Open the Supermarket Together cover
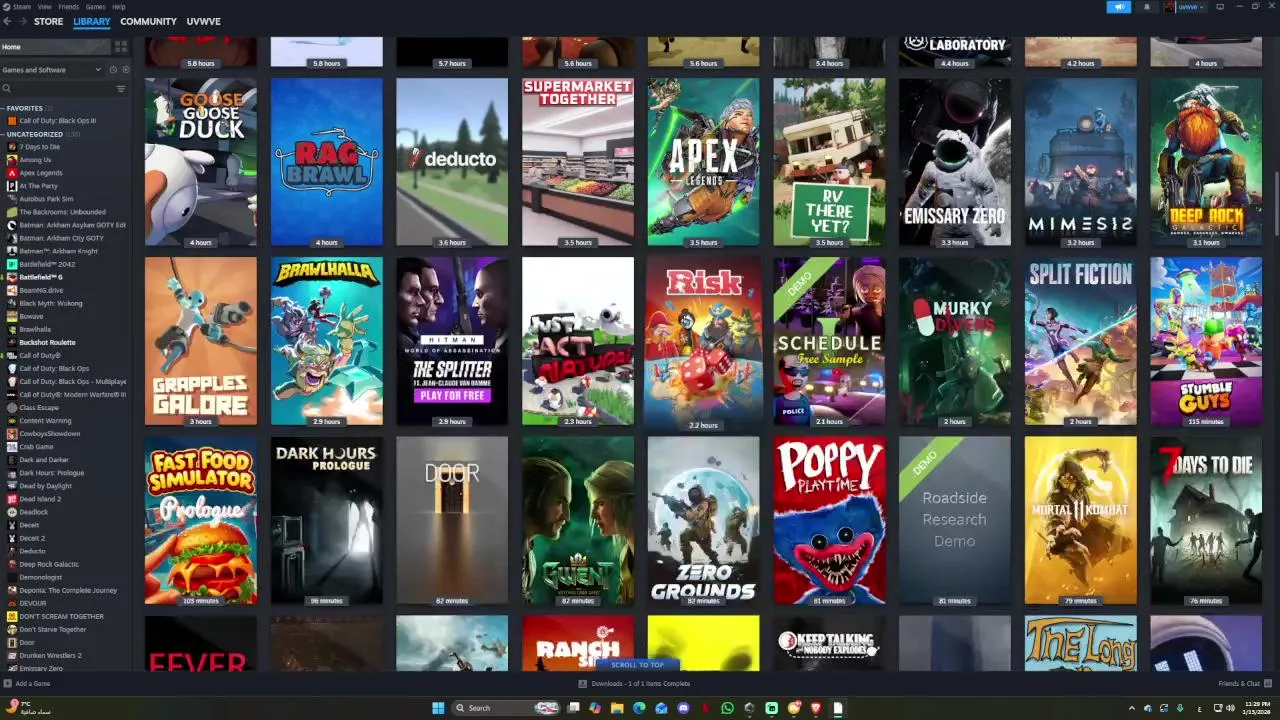 coord(578,162)
